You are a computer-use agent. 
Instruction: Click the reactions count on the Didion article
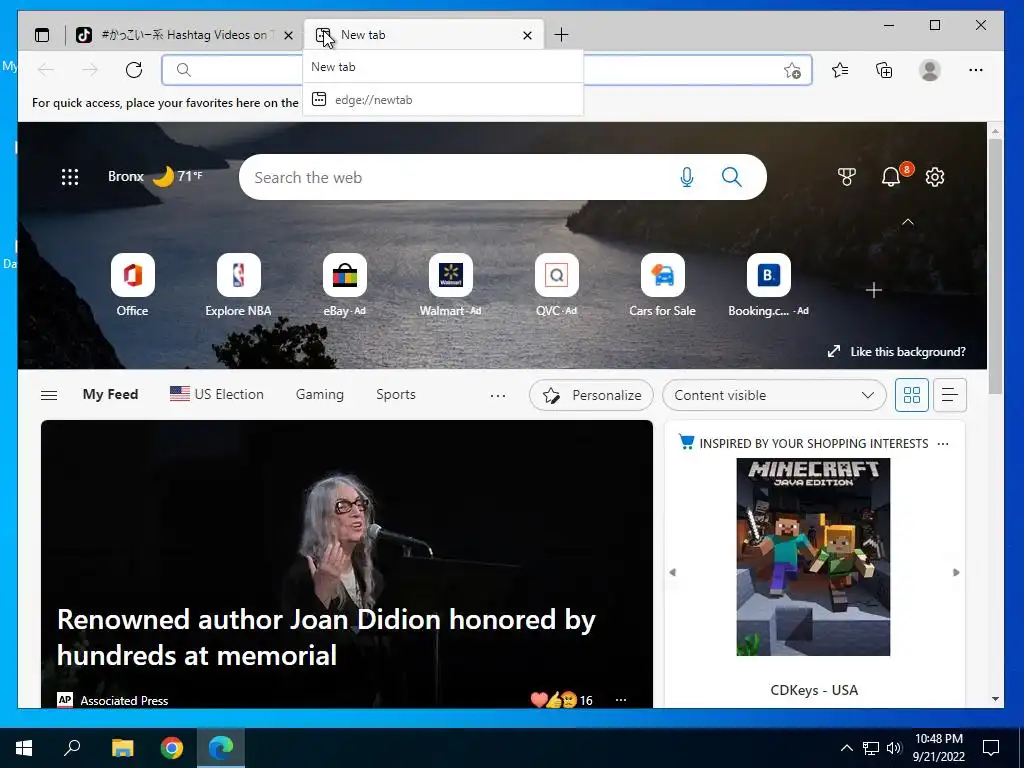562,700
